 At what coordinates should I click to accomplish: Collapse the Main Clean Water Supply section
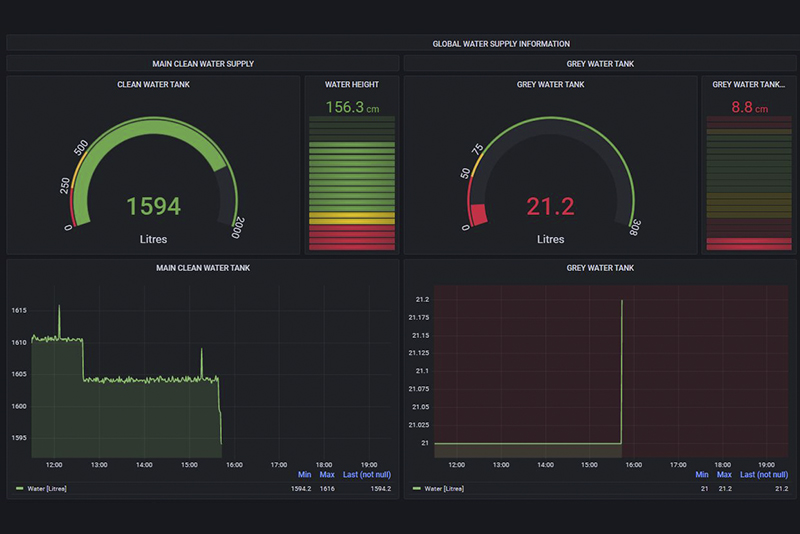tap(203, 64)
